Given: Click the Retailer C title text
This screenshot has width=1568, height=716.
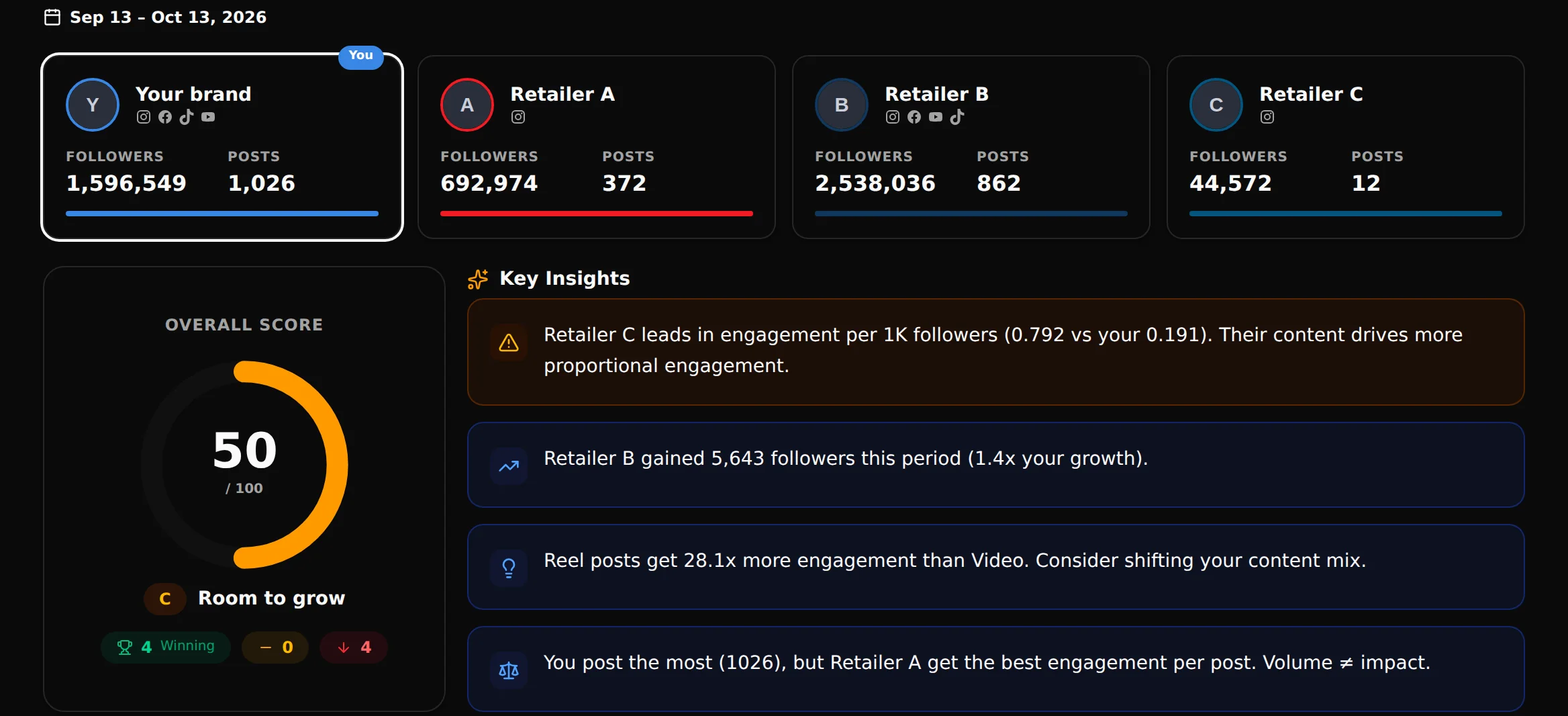Looking at the screenshot, I should [1312, 94].
